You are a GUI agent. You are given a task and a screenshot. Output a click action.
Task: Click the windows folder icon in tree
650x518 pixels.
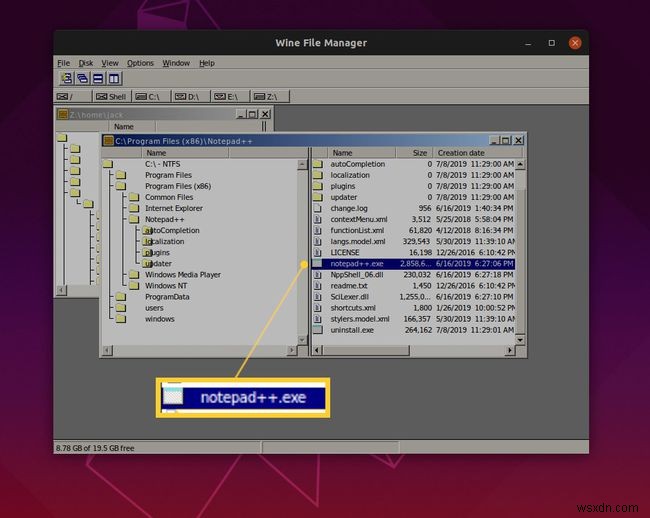121,319
